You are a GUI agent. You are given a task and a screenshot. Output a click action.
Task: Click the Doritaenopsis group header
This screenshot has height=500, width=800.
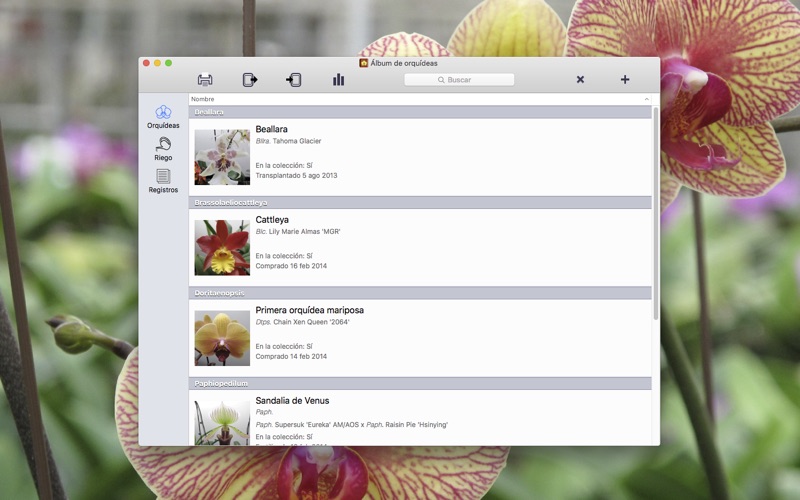pos(420,293)
